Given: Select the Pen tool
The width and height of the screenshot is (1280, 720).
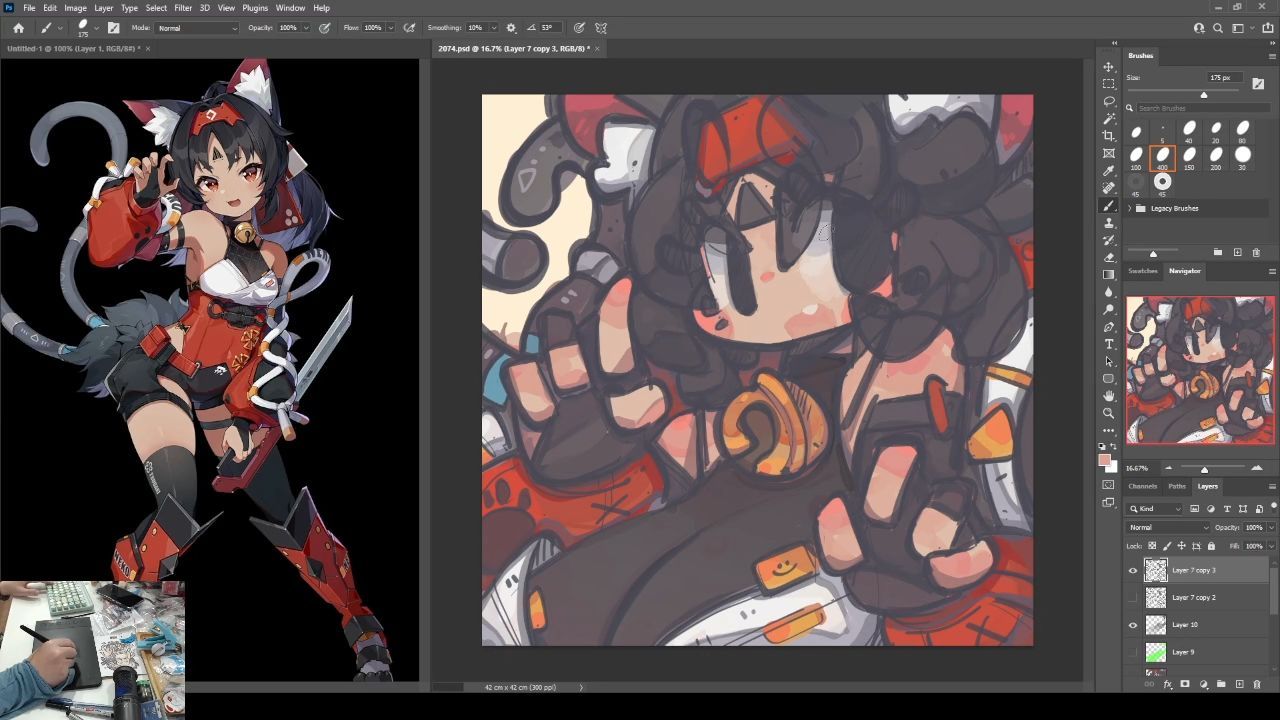Looking at the screenshot, I should point(1109,327).
